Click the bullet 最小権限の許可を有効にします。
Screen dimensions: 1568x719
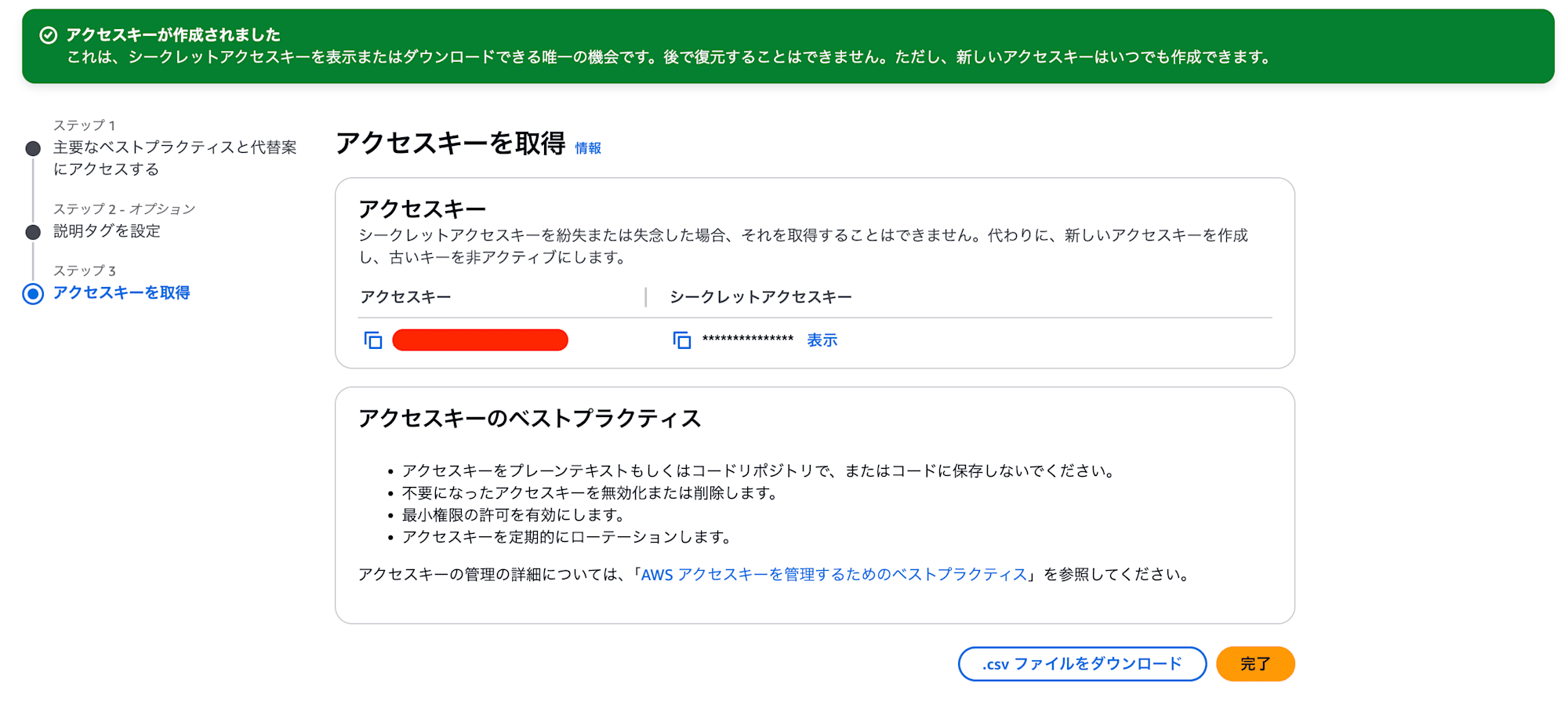tap(516, 515)
